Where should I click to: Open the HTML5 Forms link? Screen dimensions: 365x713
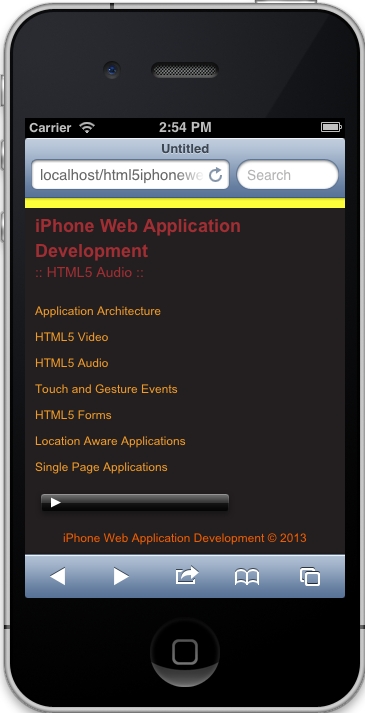click(x=73, y=415)
